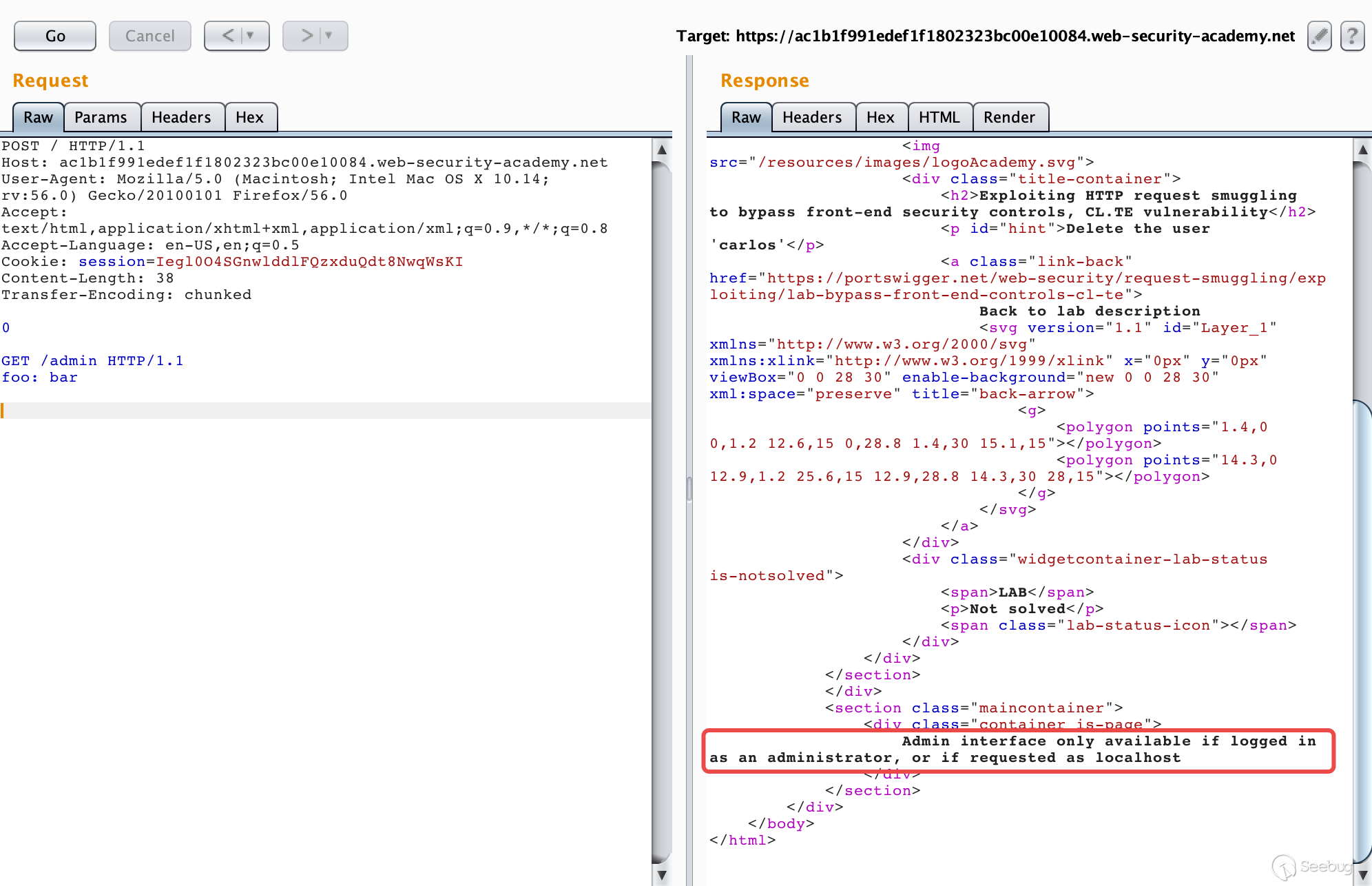Click the 'foo: bar' header line
The width and height of the screenshot is (1372, 886).
39,378
